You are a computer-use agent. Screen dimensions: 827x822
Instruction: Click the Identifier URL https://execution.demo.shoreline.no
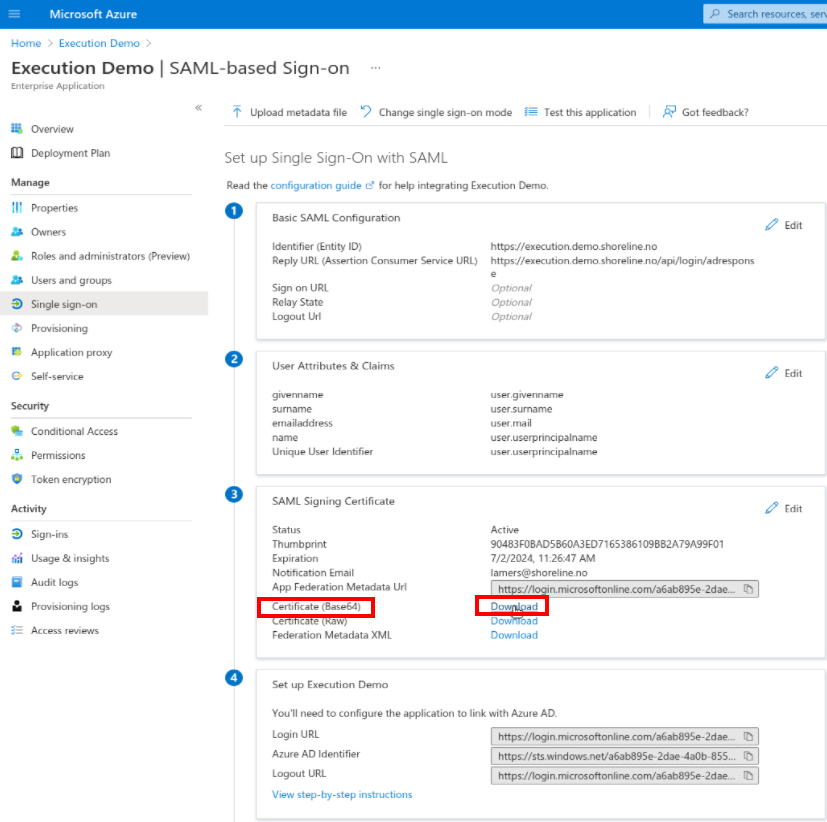click(573, 246)
